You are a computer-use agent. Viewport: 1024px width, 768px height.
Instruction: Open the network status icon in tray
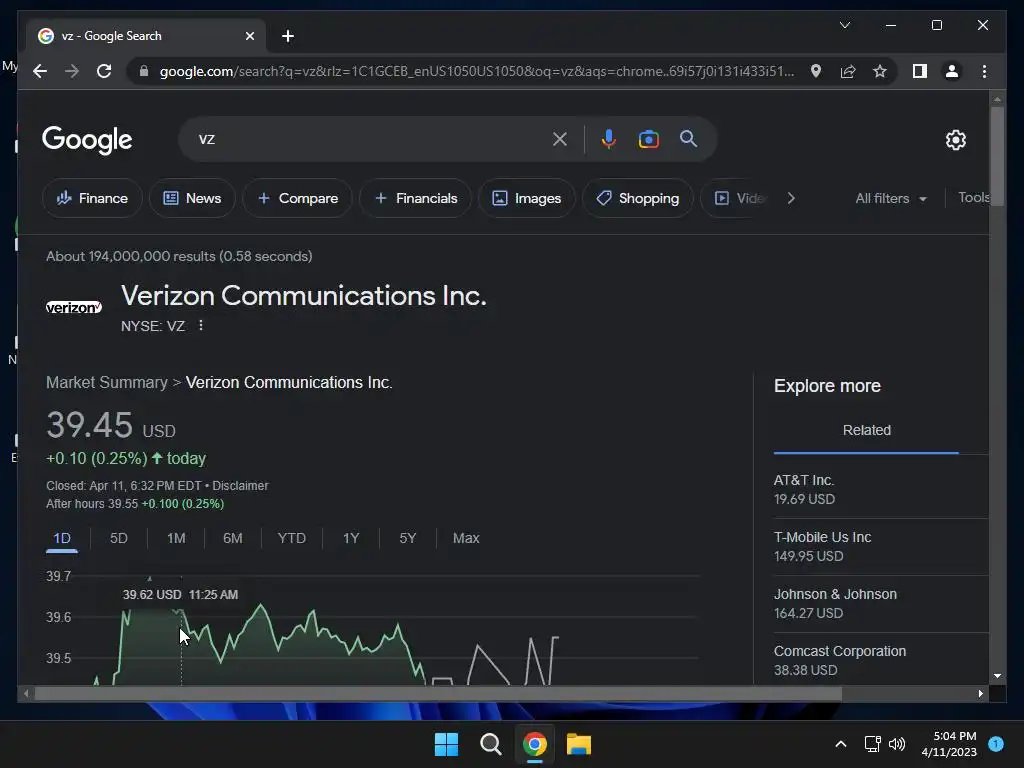click(x=872, y=744)
